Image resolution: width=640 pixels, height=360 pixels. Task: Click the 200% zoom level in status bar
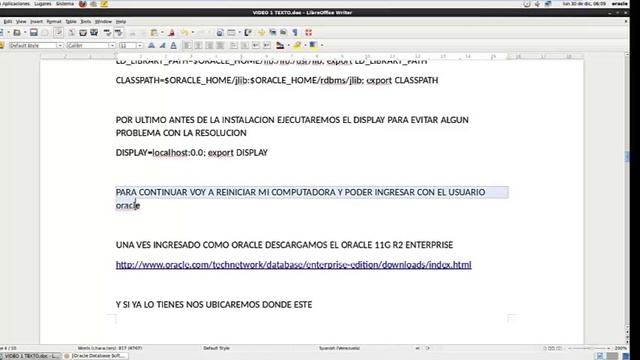coord(621,348)
